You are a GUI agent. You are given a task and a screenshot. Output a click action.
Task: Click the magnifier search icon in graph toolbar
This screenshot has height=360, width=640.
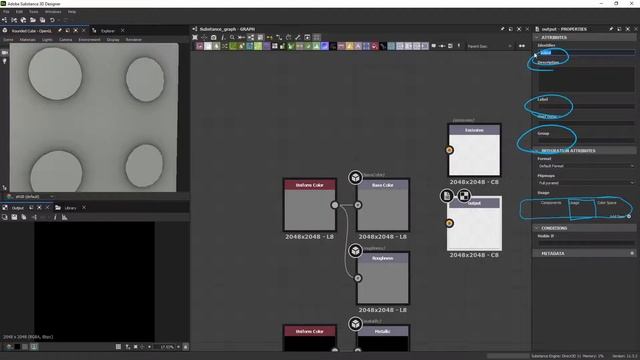232,37
